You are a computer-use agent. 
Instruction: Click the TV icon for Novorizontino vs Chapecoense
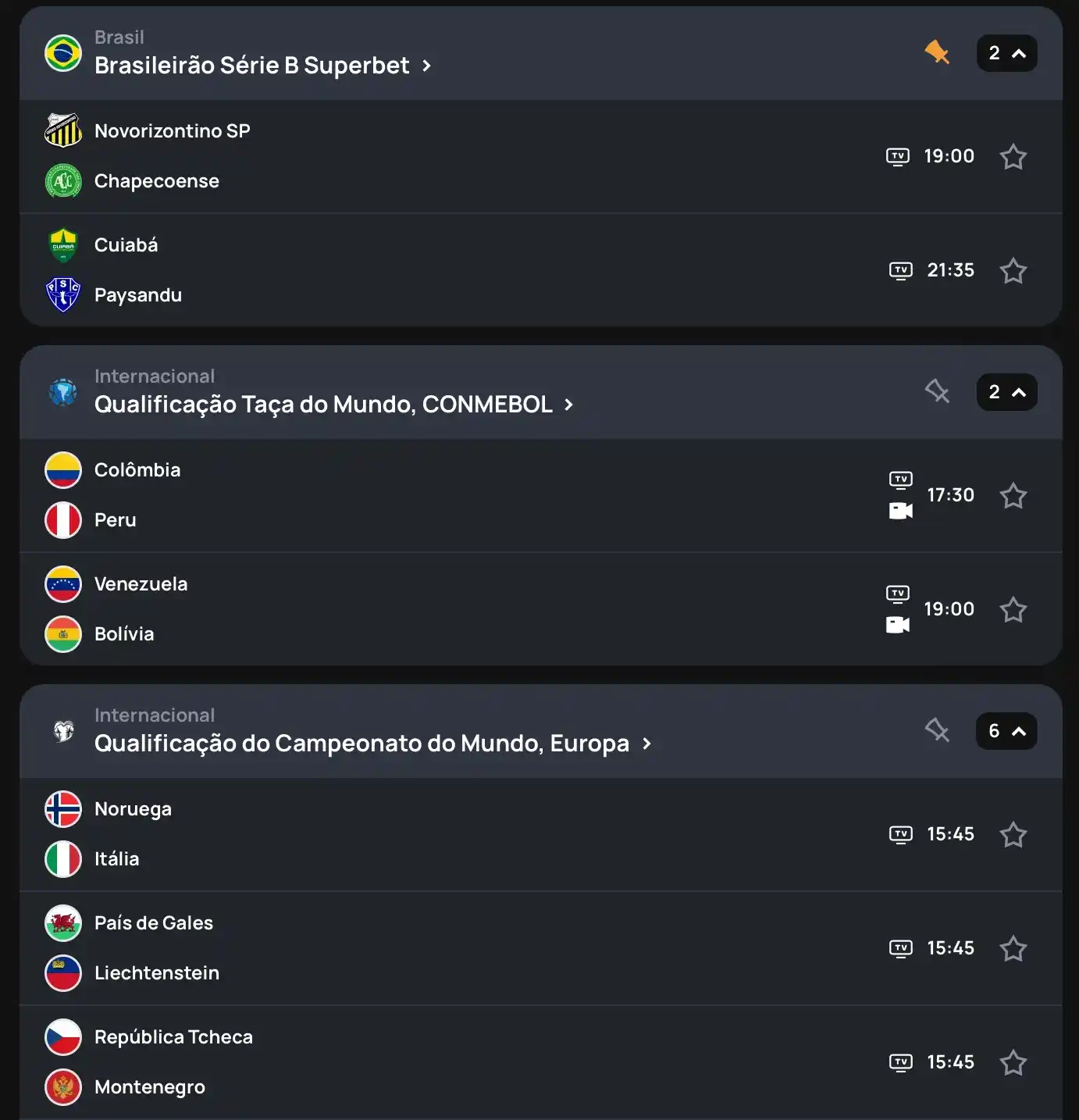[x=898, y=156]
